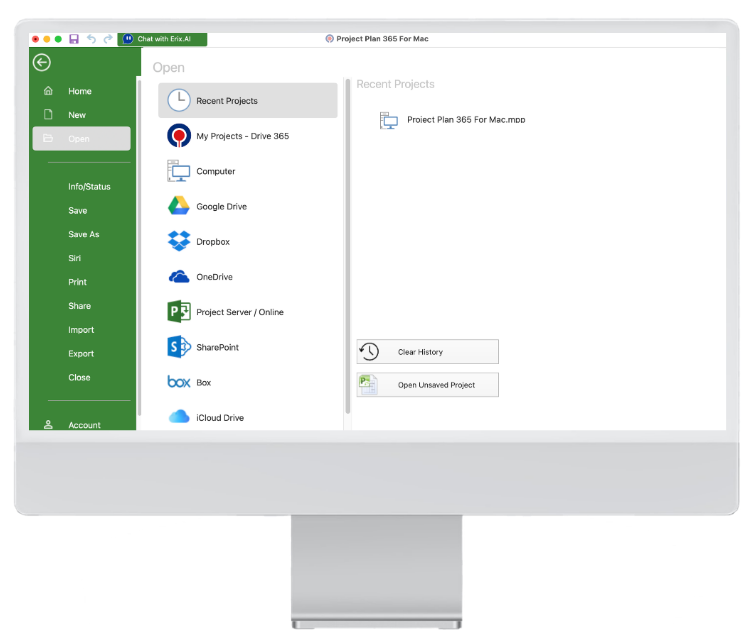
Task: Open the Print option
Action: [x=77, y=282]
